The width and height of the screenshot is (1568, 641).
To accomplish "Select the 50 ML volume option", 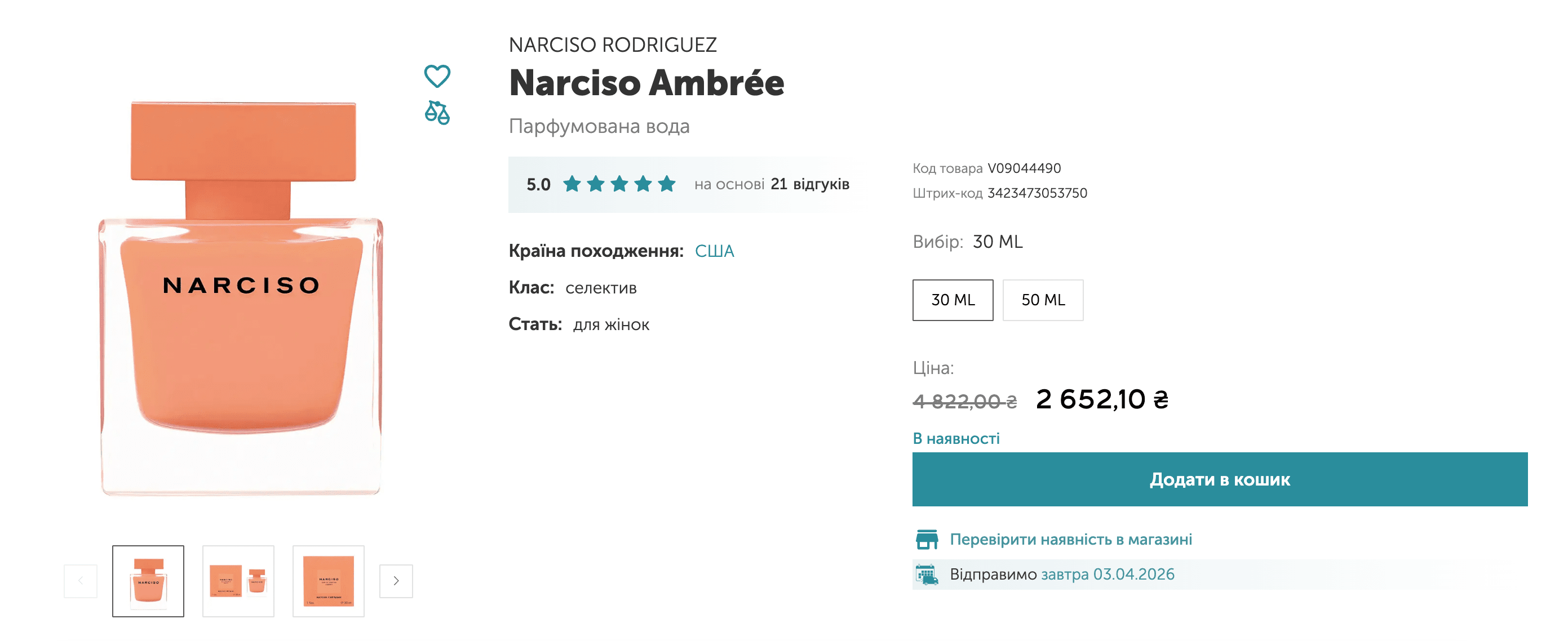I will click(1042, 300).
